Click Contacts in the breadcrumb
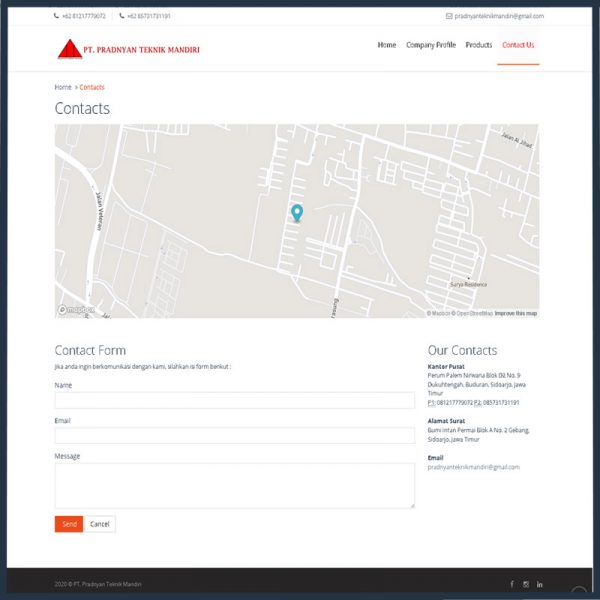 tap(92, 87)
